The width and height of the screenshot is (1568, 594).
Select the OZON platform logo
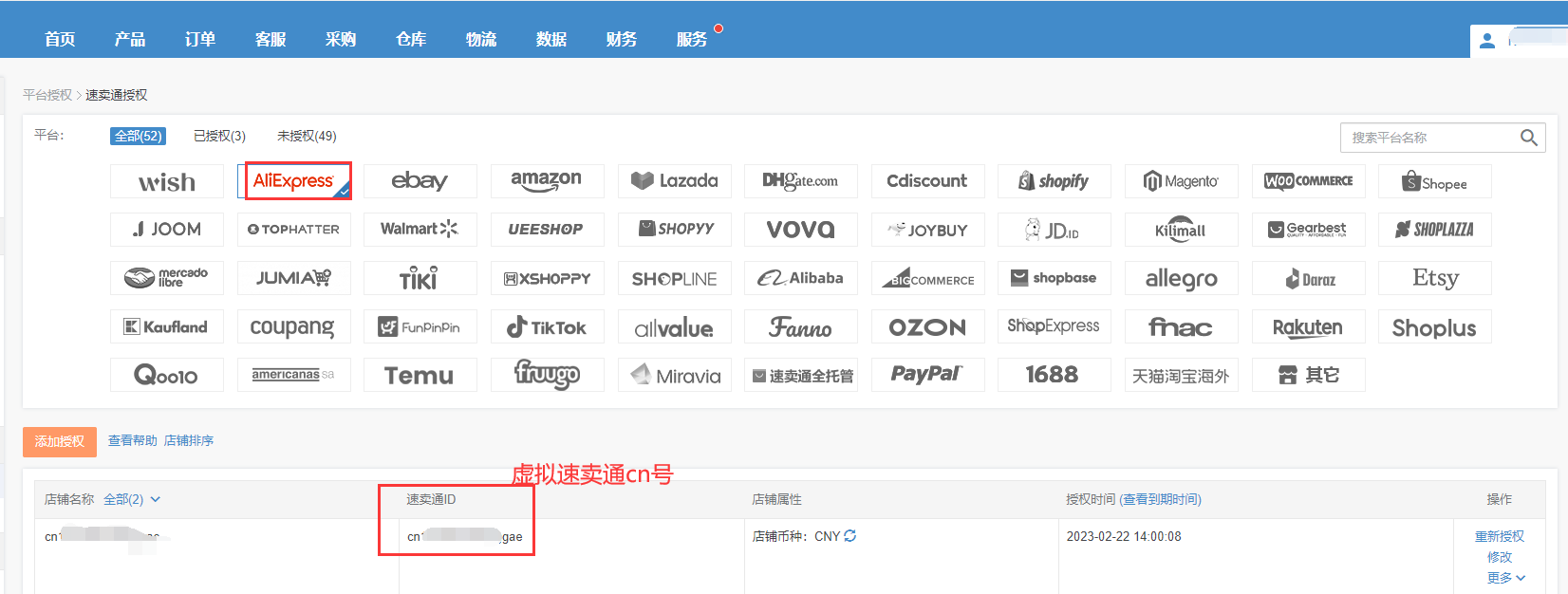pos(928,326)
